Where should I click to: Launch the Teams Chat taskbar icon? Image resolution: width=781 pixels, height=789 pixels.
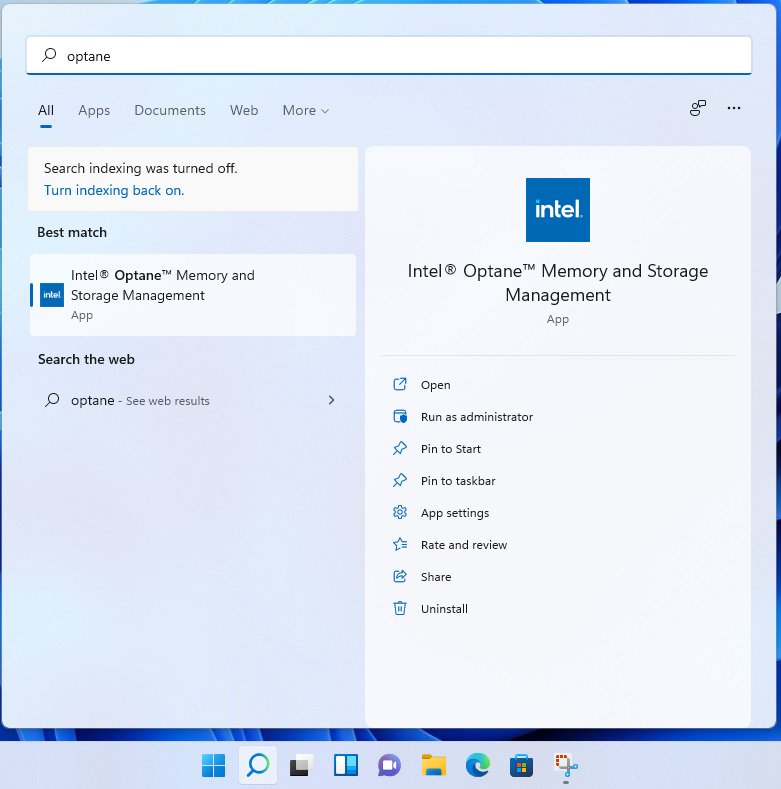pyautogui.click(x=389, y=766)
